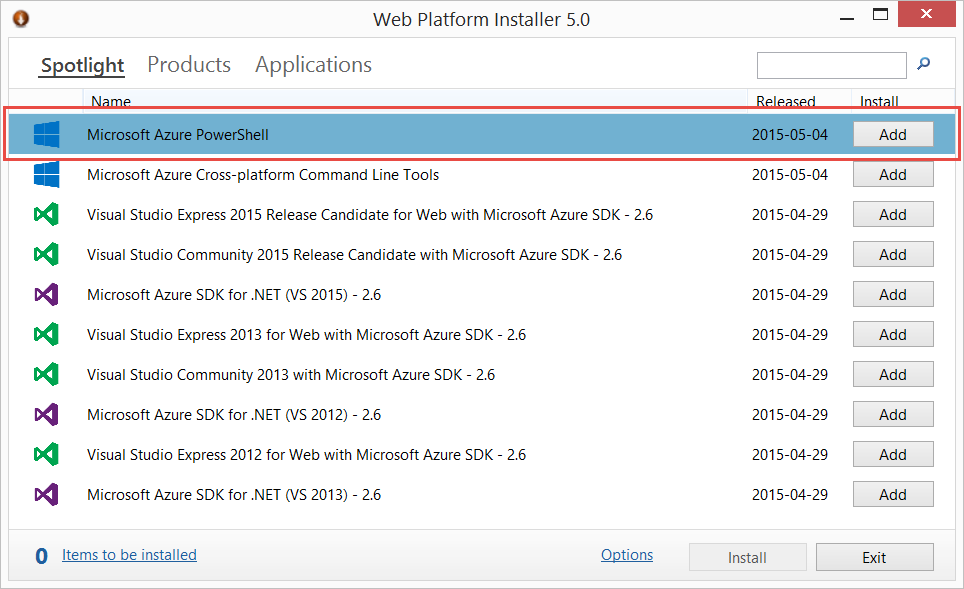The height and width of the screenshot is (589, 964).
Task: Click icon for Visual Studio Express 2015 RC for Web
Action: [x=46, y=215]
